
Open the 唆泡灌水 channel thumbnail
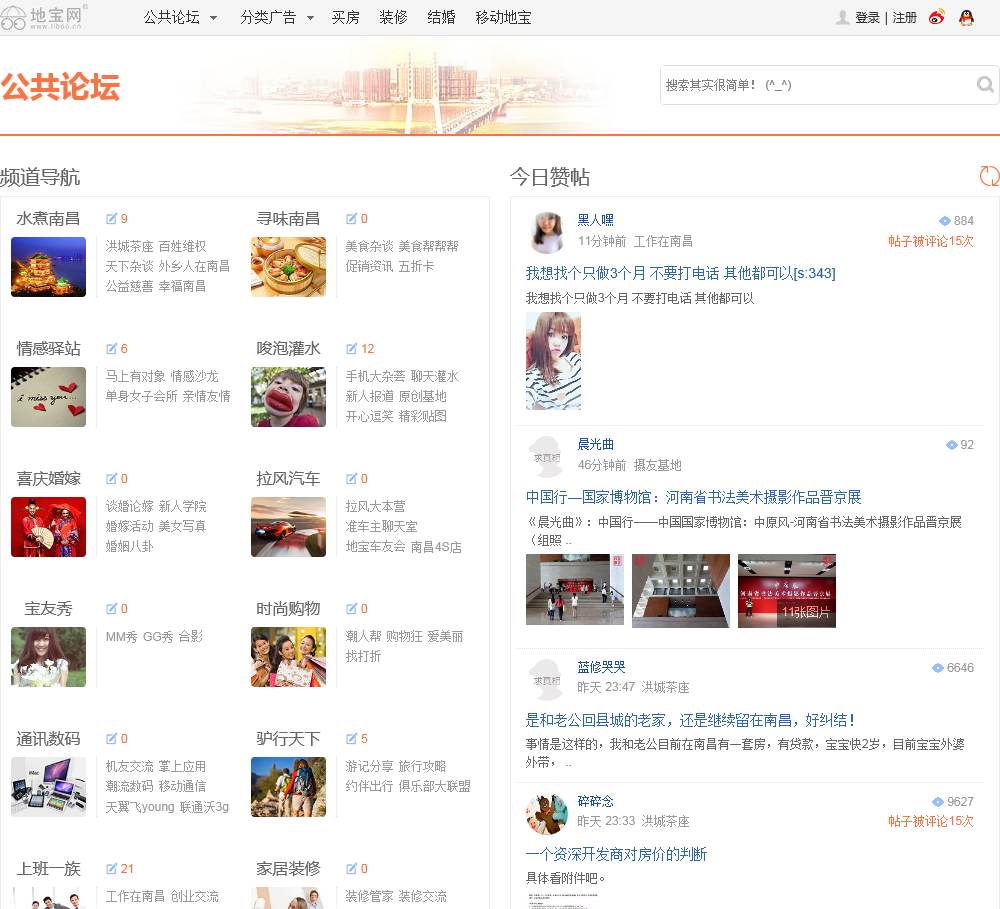pyautogui.click(x=288, y=397)
